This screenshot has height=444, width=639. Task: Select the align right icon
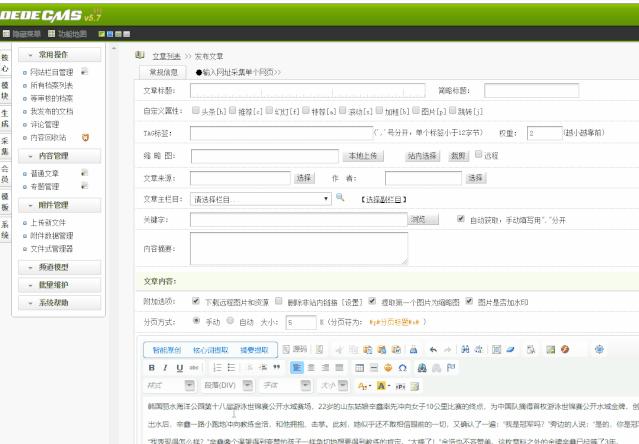click(325, 368)
